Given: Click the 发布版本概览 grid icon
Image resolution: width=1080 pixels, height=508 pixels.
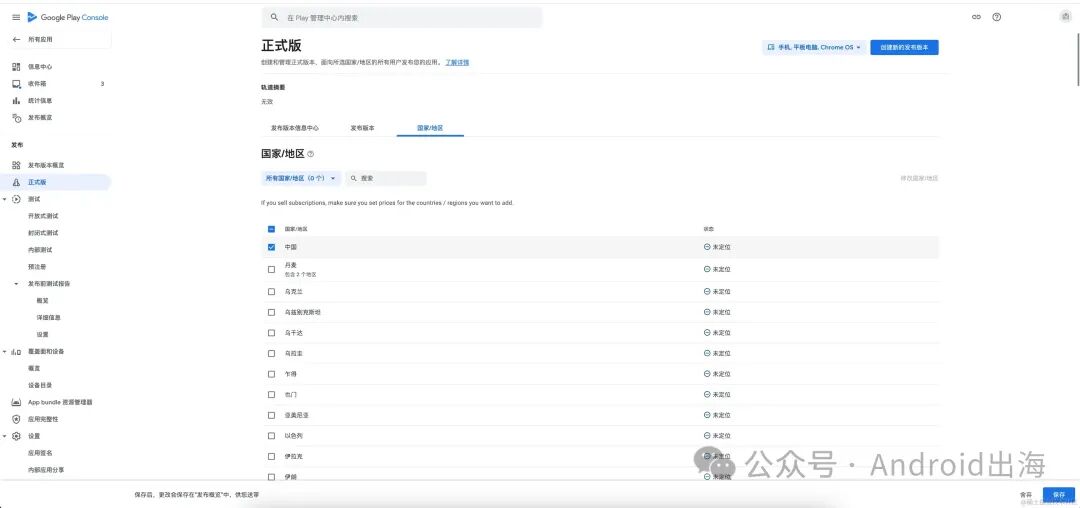Looking at the screenshot, I should (x=17, y=165).
